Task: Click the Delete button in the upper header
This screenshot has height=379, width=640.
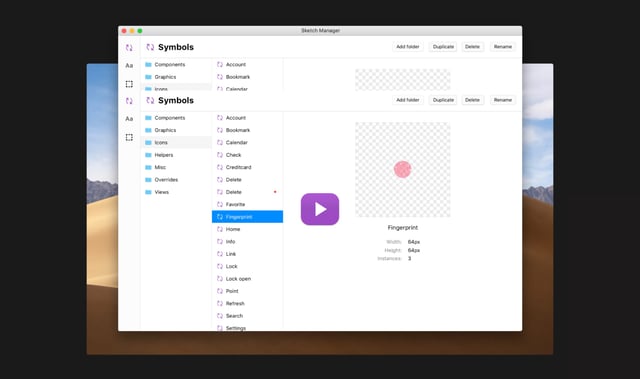Action: click(x=473, y=47)
